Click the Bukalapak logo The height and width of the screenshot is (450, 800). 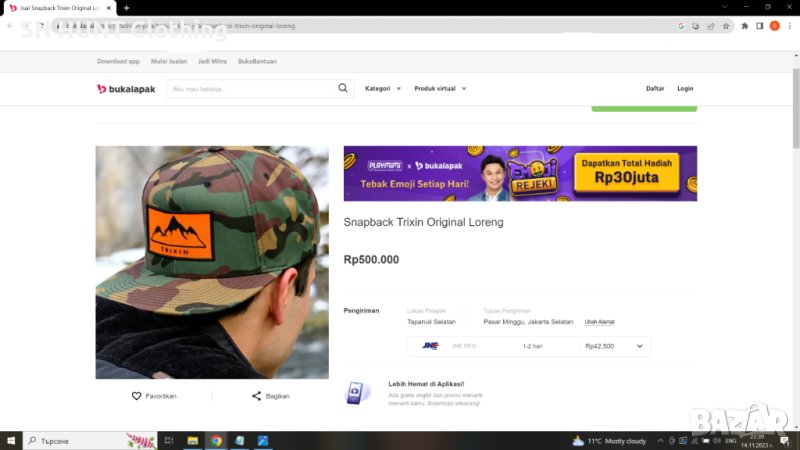(124, 89)
